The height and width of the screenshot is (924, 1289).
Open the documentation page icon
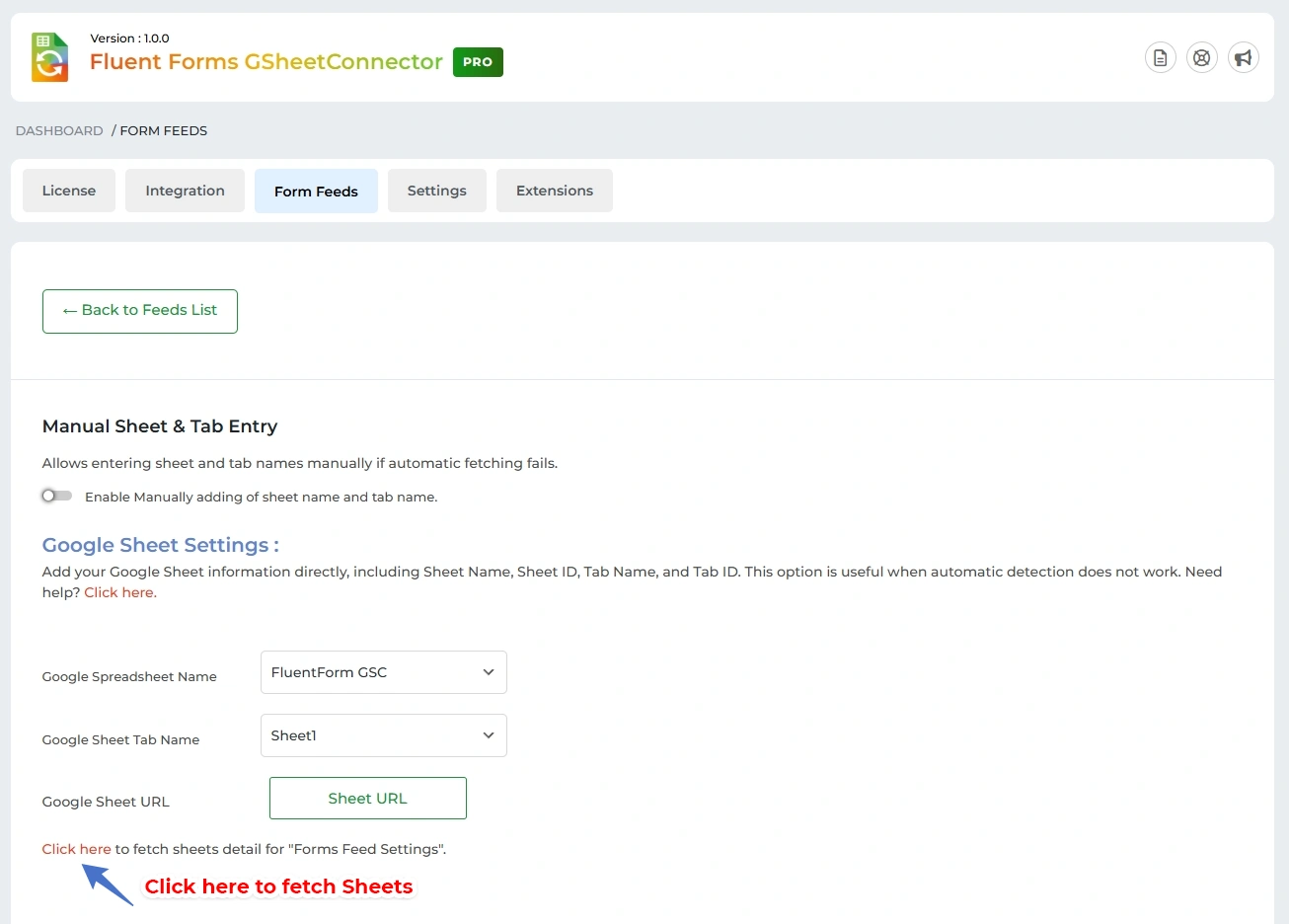click(x=1160, y=58)
